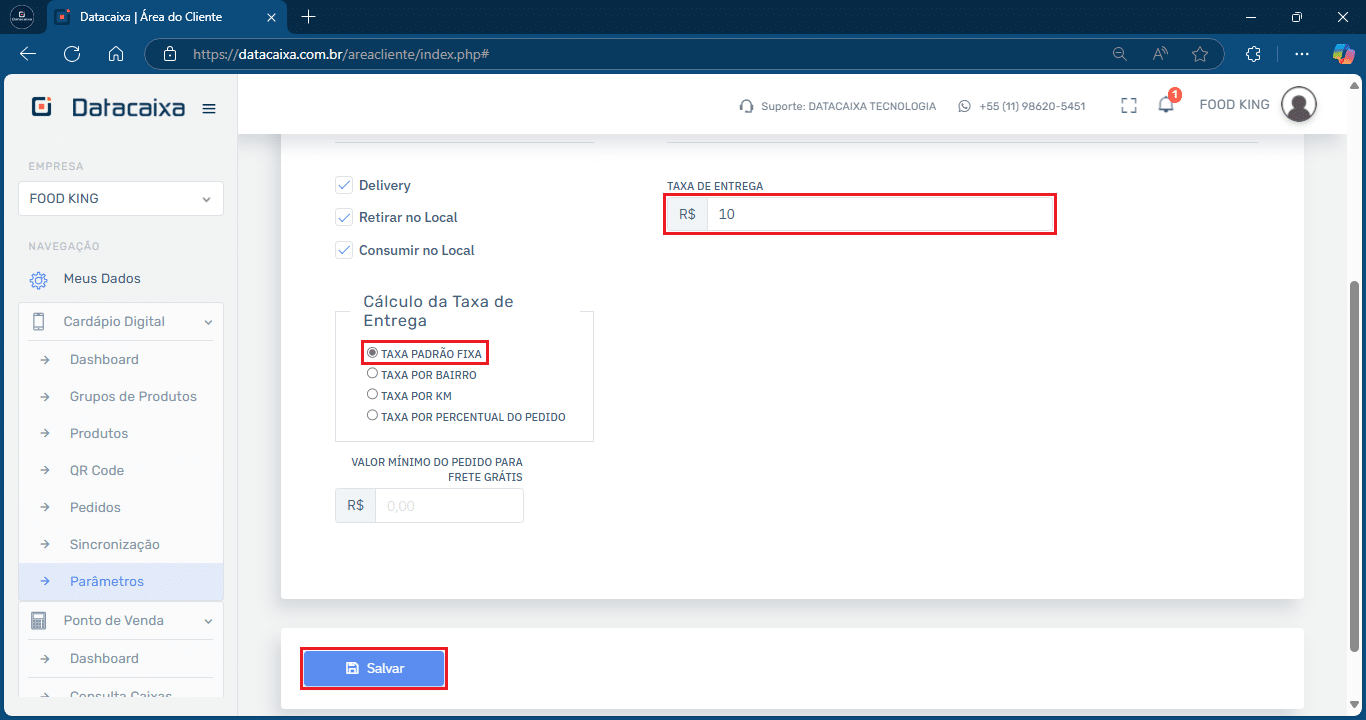Open the FOOD KING user avatar
1366x720 pixels.
tap(1298, 105)
